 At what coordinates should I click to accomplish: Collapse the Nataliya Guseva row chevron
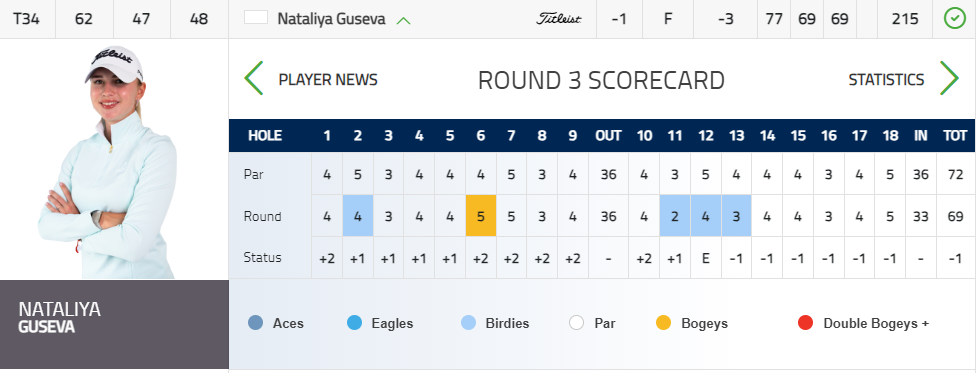[x=403, y=21]
